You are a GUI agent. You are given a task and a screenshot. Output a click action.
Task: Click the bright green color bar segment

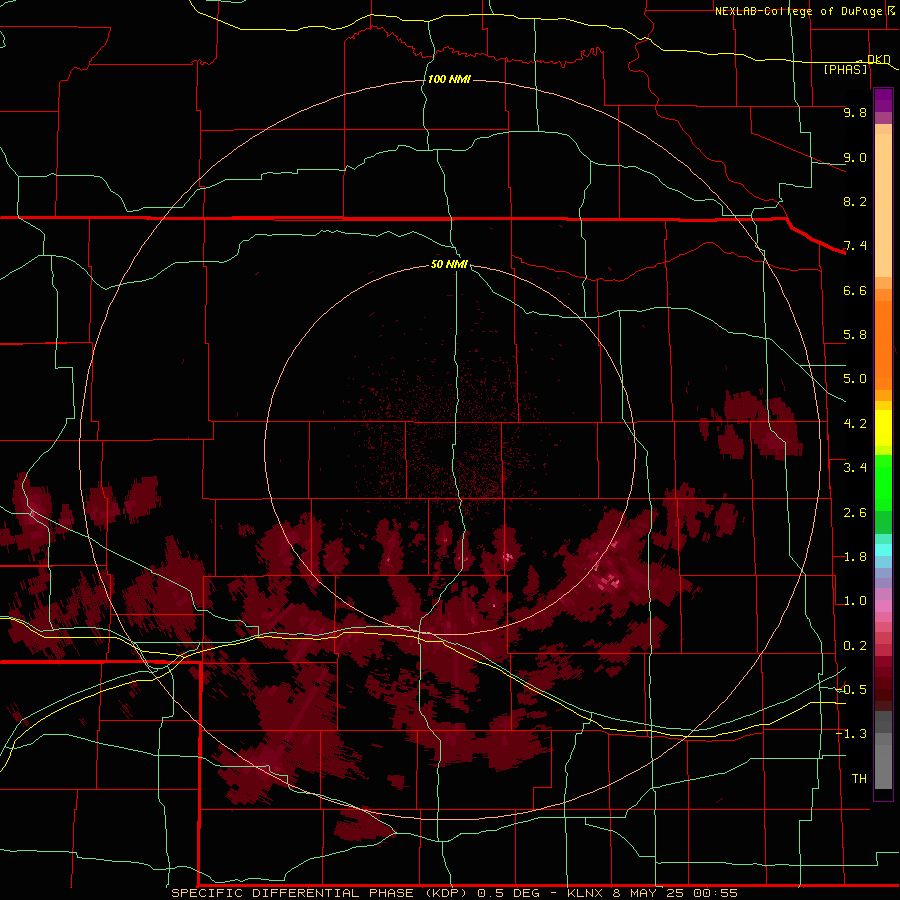[x=883, y=482]
